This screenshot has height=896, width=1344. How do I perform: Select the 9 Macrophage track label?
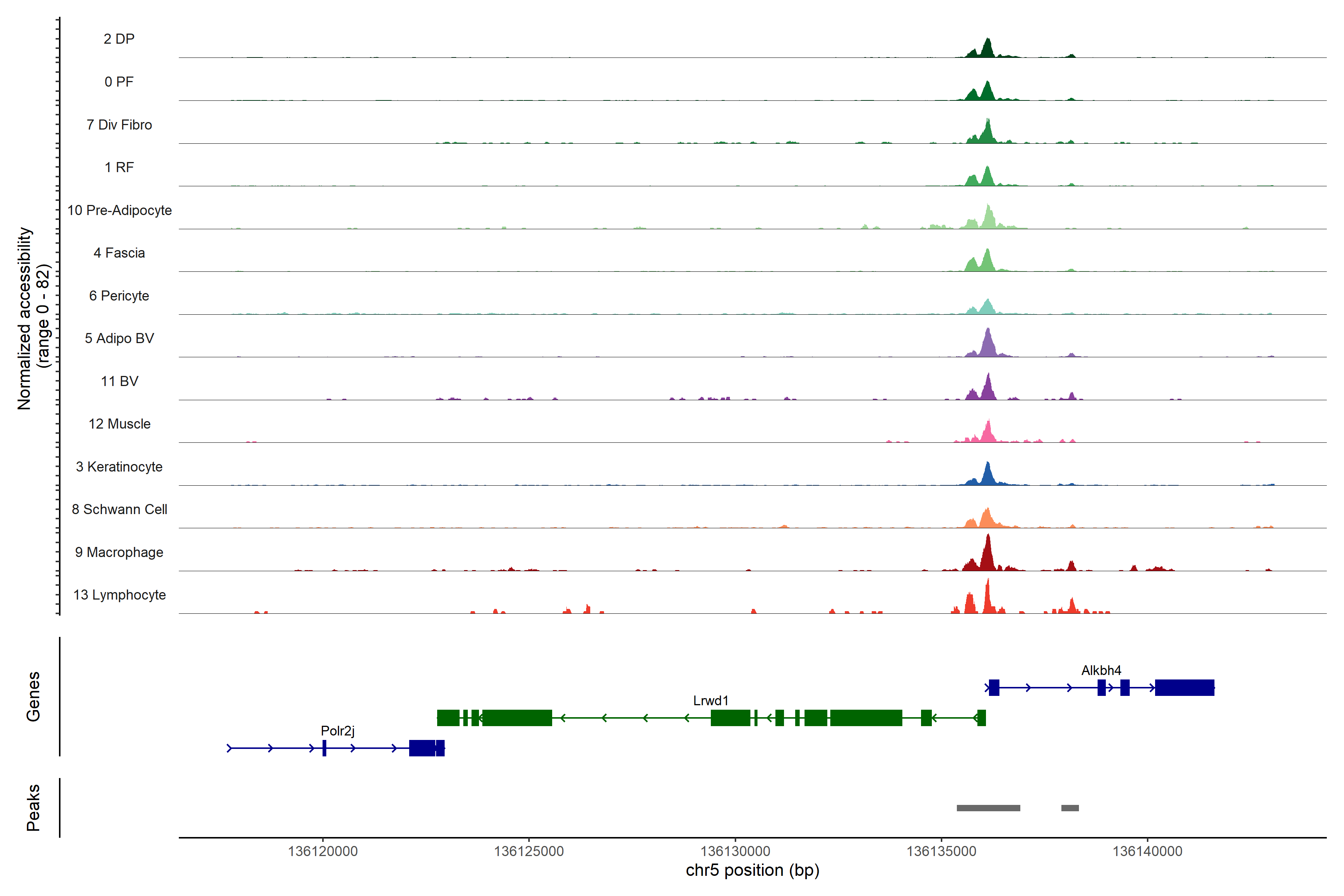tap(119, 552)
